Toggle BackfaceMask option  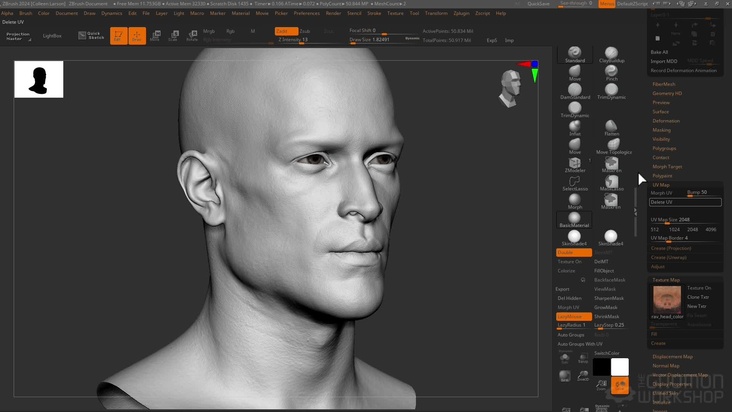click(x=610, y=280)
